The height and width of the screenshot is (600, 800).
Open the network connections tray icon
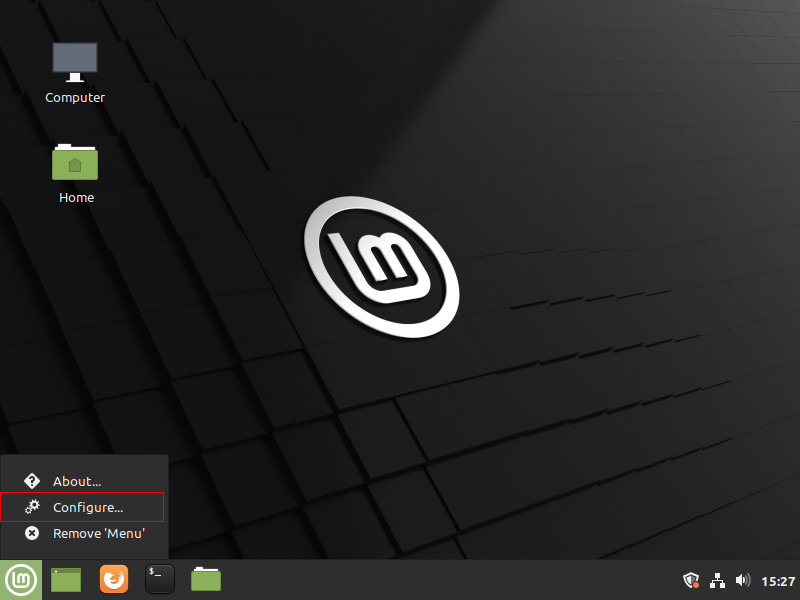[717, 581]
